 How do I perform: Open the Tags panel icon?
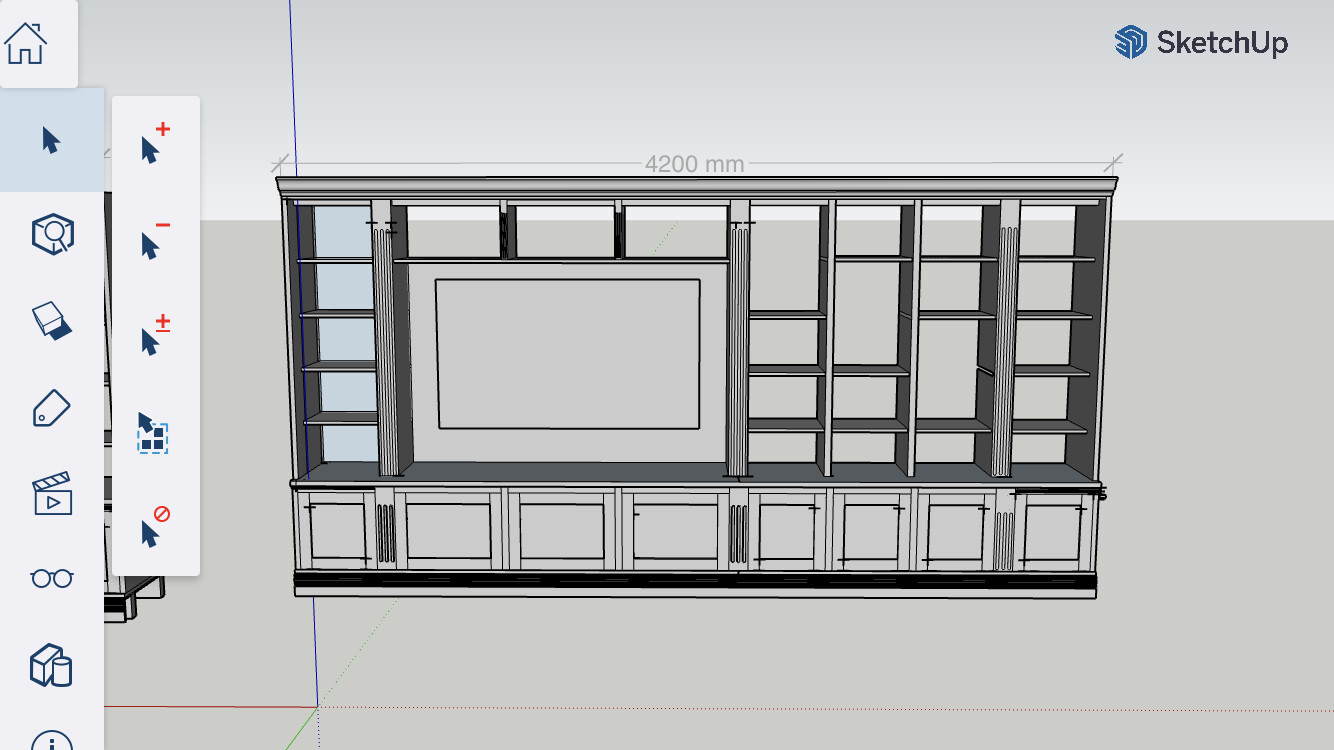click(52, 408)
